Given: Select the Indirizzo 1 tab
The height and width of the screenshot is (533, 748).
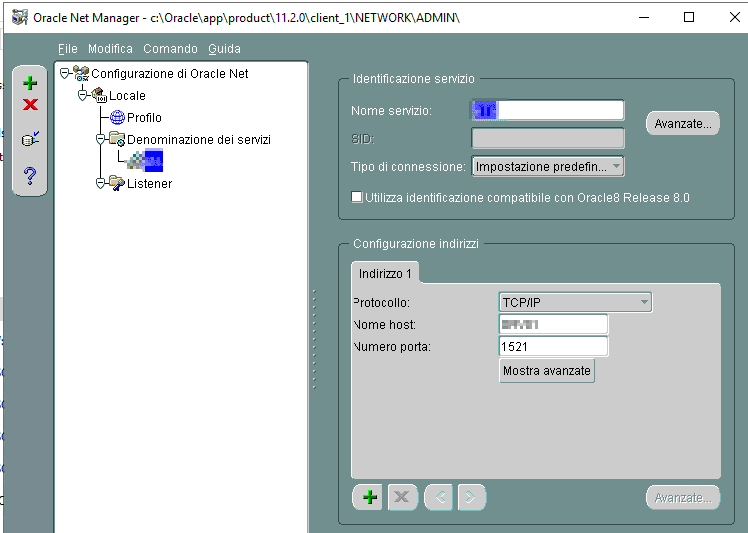Looking at the screenshot, I should coord(385,273).
